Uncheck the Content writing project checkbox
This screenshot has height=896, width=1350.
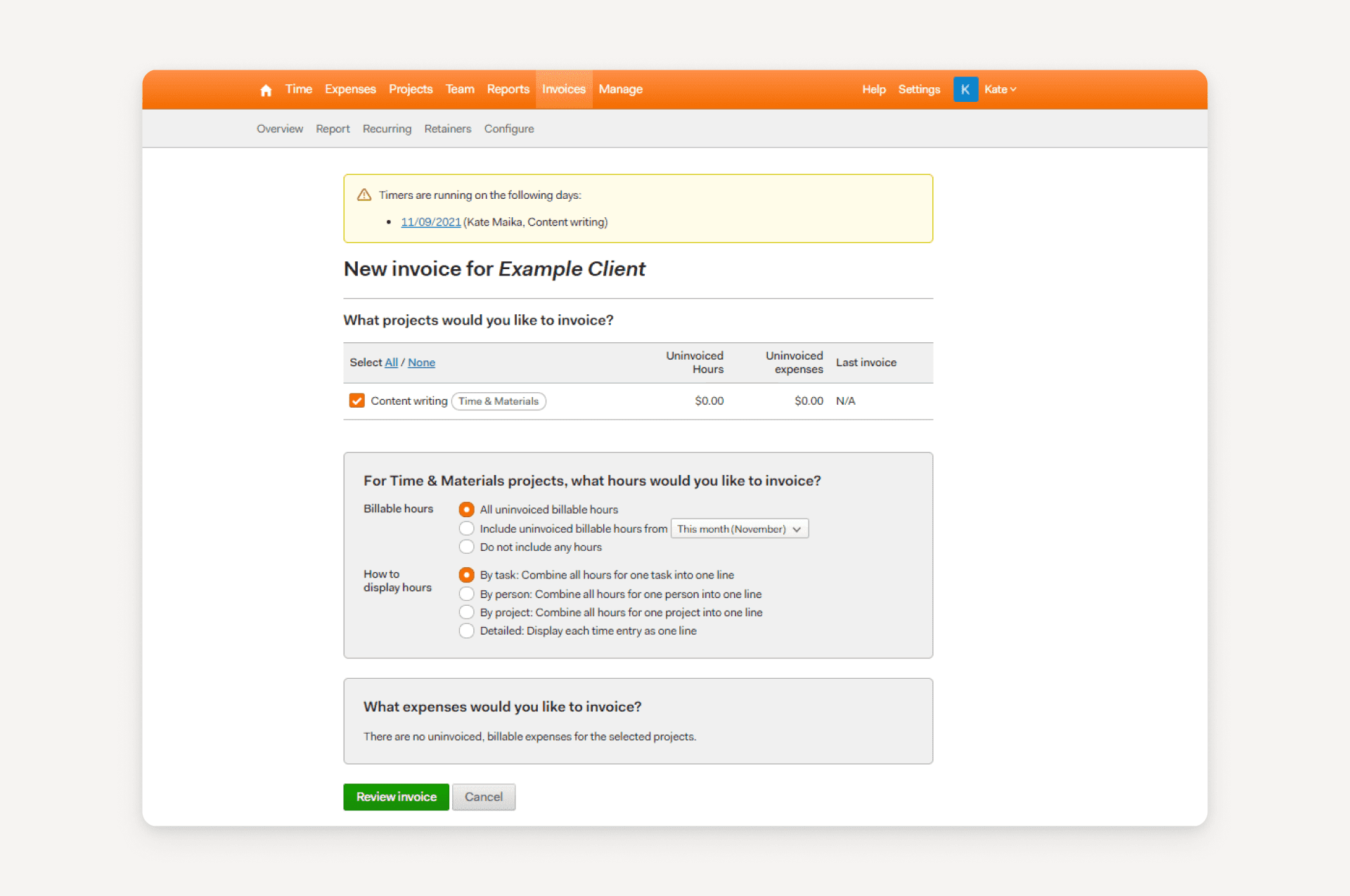pos(357,401)
